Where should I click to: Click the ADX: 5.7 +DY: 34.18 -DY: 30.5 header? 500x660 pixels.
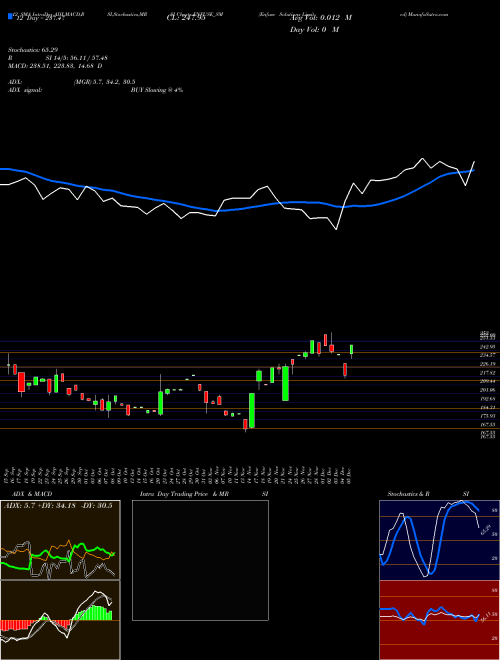[58, 506]
